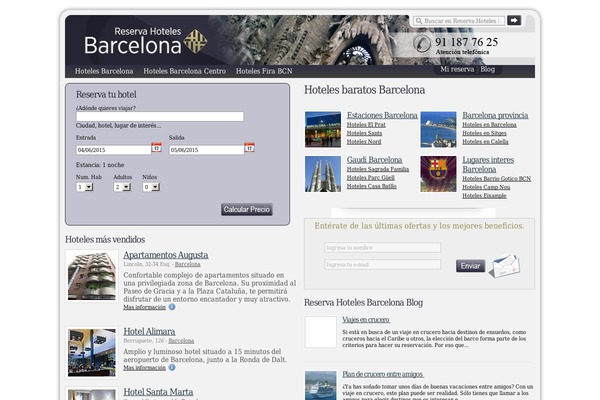The width and height of the screenshot is (600, 400).
Task: Click the info icon beside Apartamentos Augusta
Action: pyautogui.click(x=172, y=307)
